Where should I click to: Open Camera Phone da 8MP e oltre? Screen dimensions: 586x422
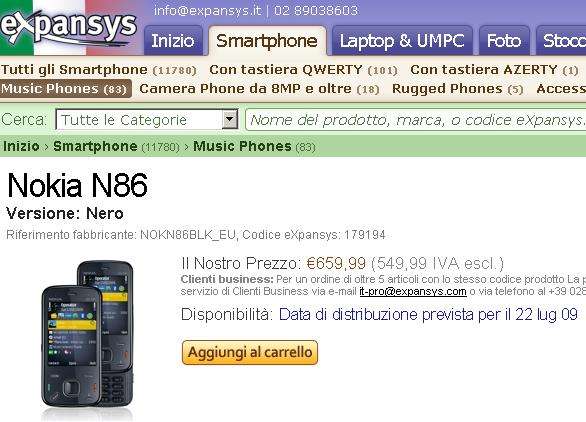pyautogui.click(x=259, y=89)
